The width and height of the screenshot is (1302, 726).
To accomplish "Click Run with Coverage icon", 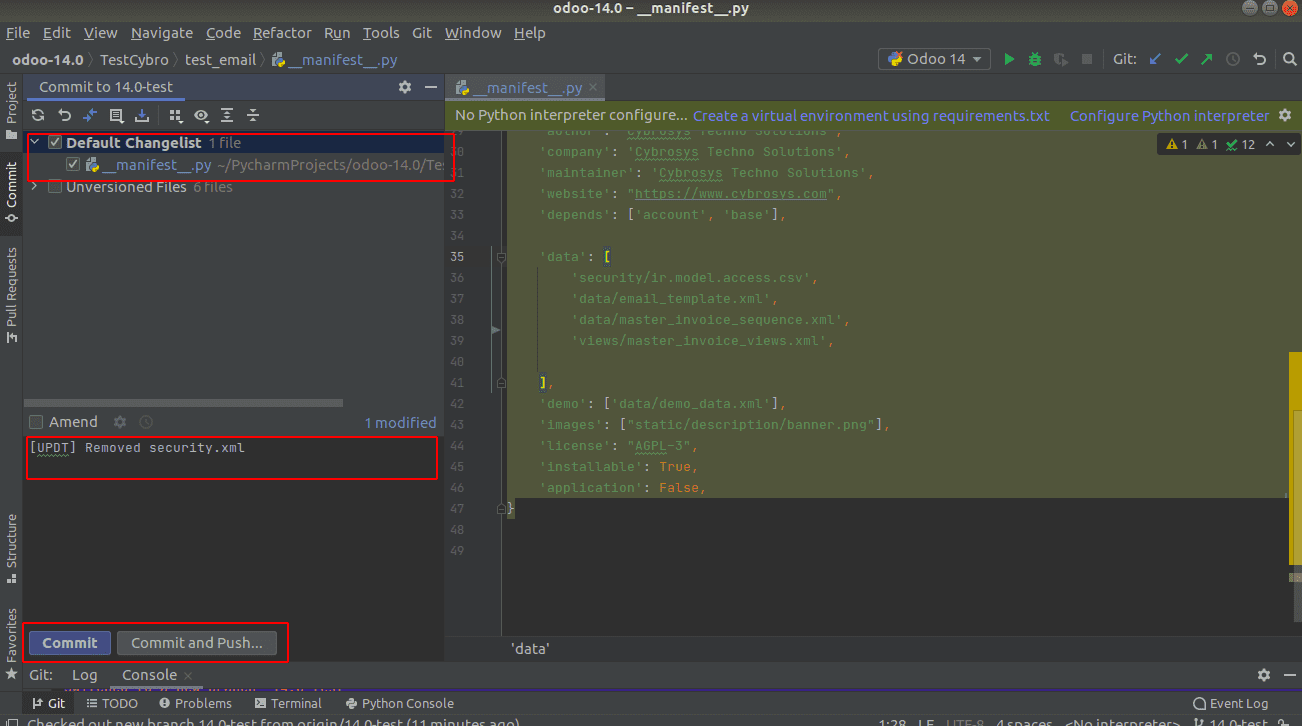I will click(1060, 59).
